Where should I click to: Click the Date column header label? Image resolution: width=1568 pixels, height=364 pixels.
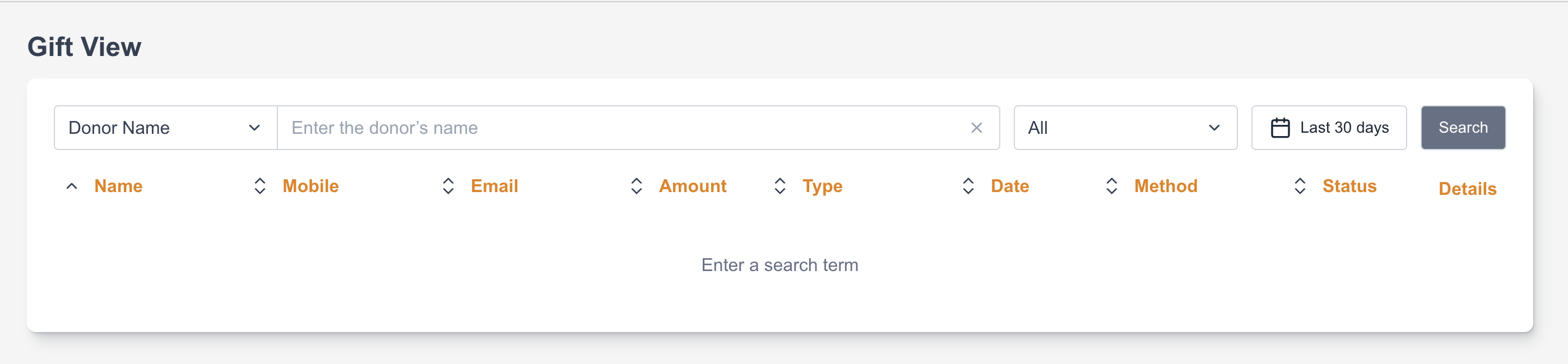point(1010,186)
